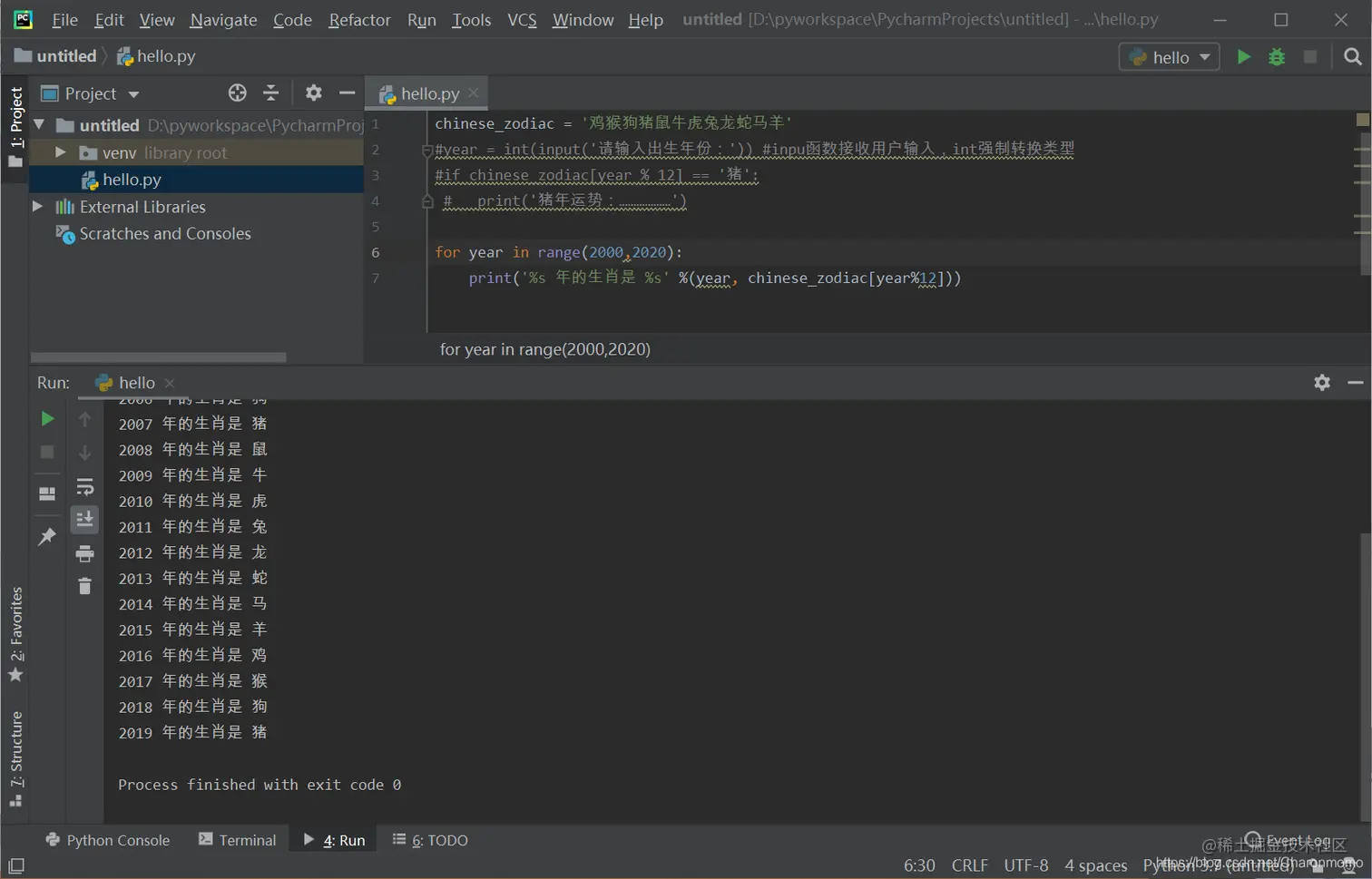
Task: Close the hello Run tab
Action: point(170,383)
